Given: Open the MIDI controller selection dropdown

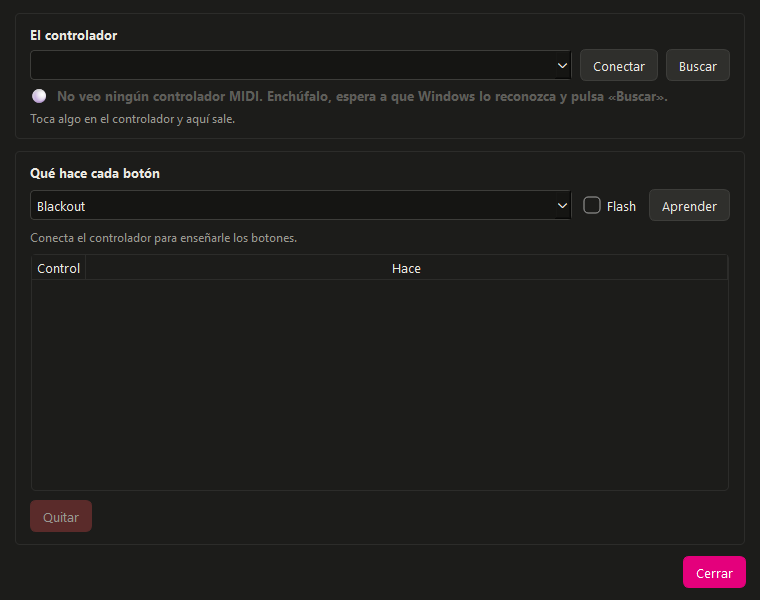Looking at the screenshot, I should click(x=301, y=65).
